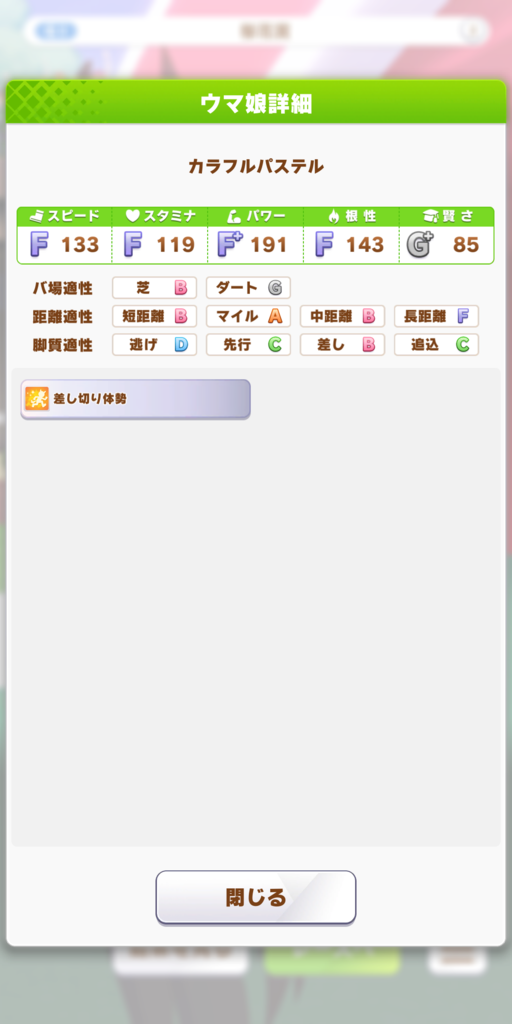
Task: Select the 追込 C running style chip
Action: click(436, 345)
